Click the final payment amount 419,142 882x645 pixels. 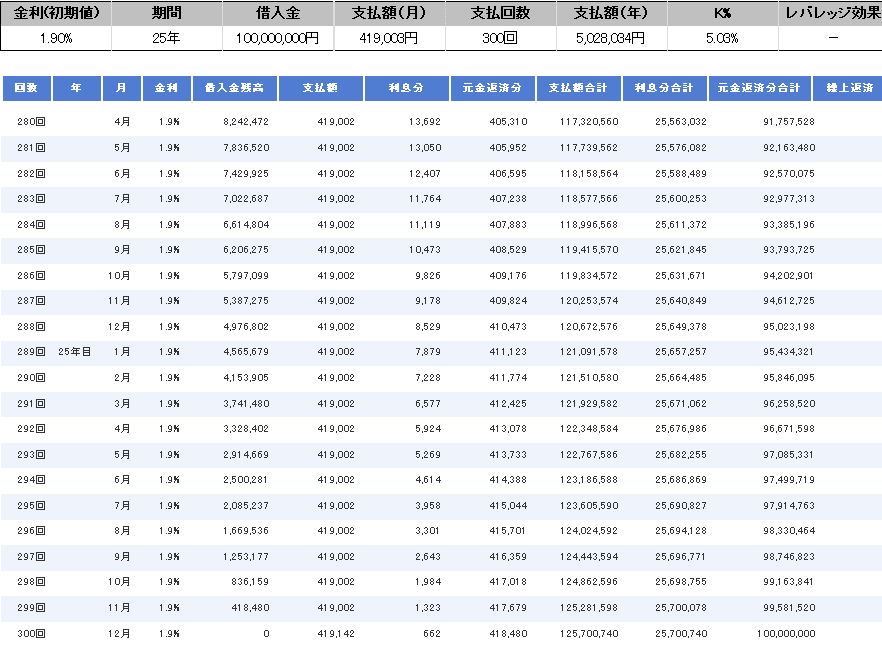tap(336, 633)
